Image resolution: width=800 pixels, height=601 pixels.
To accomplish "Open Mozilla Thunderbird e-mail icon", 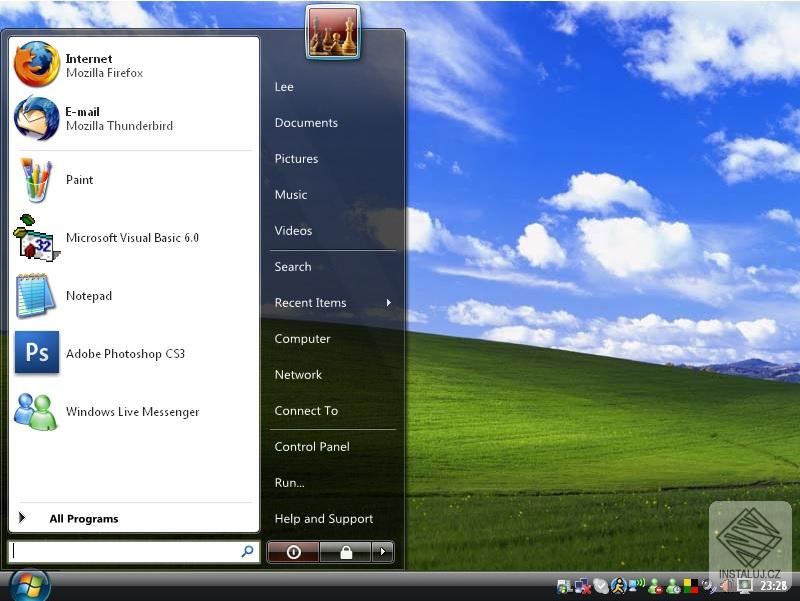I will pos(37,118).
